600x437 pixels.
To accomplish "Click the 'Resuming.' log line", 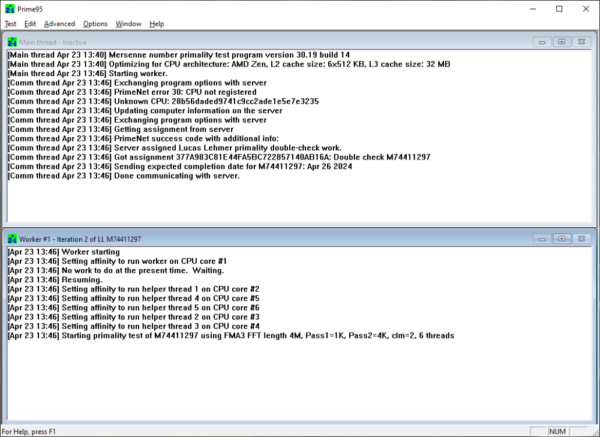I will pyautogui.click(x=55, y=280).
